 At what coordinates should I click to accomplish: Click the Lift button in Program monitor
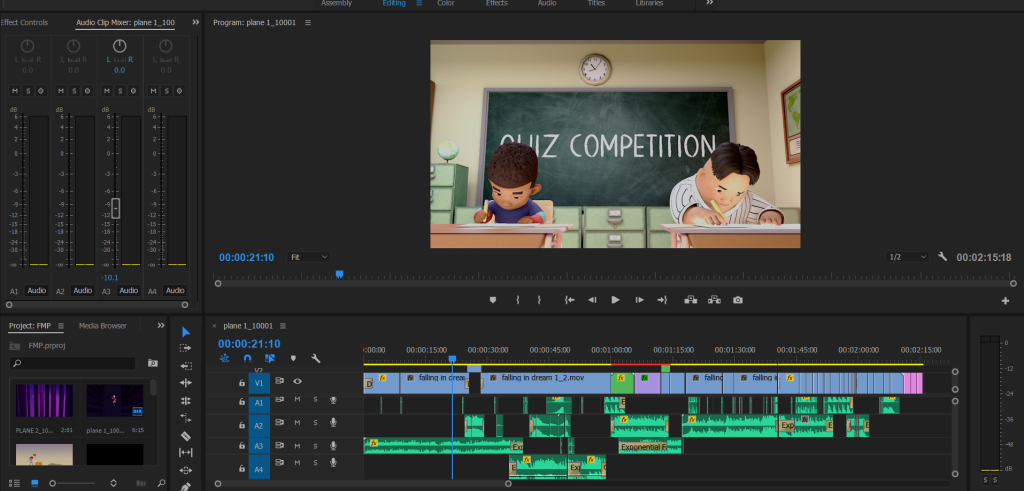(690, 300)
